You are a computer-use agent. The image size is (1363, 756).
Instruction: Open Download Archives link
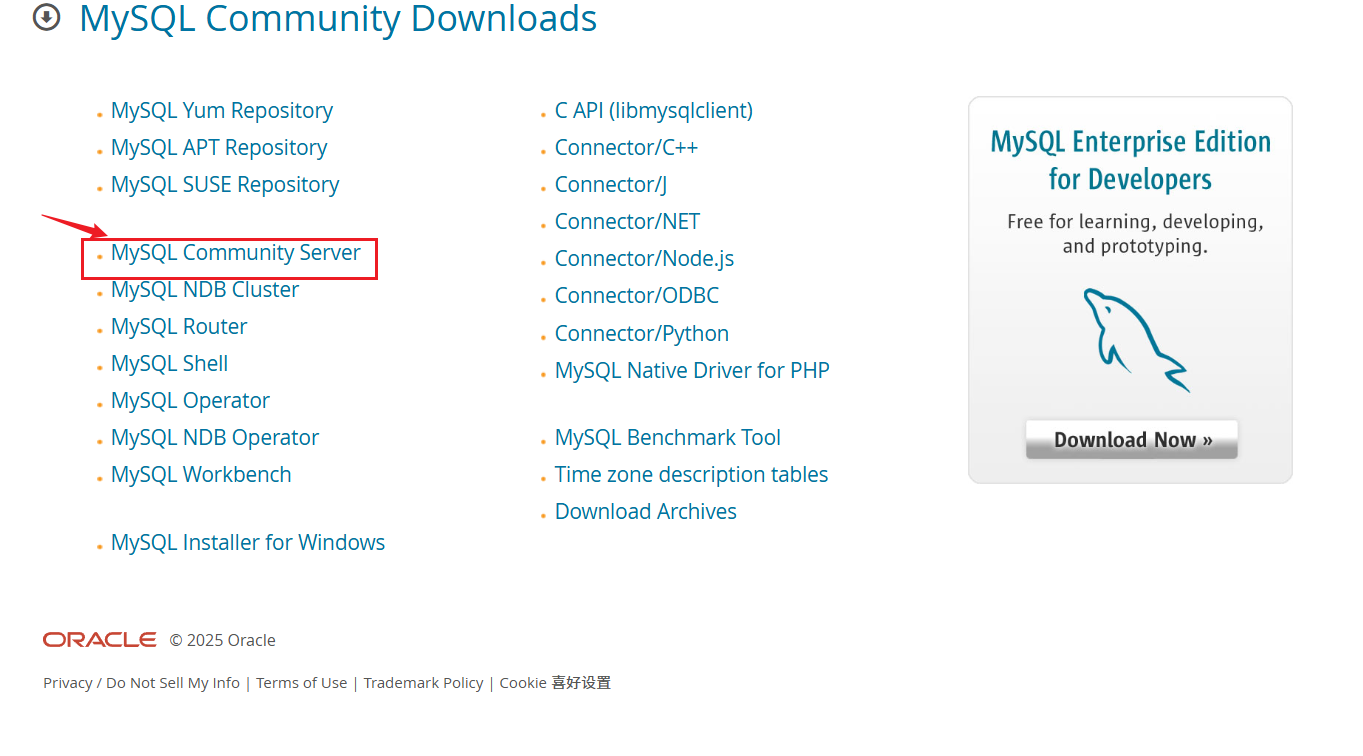646,512
